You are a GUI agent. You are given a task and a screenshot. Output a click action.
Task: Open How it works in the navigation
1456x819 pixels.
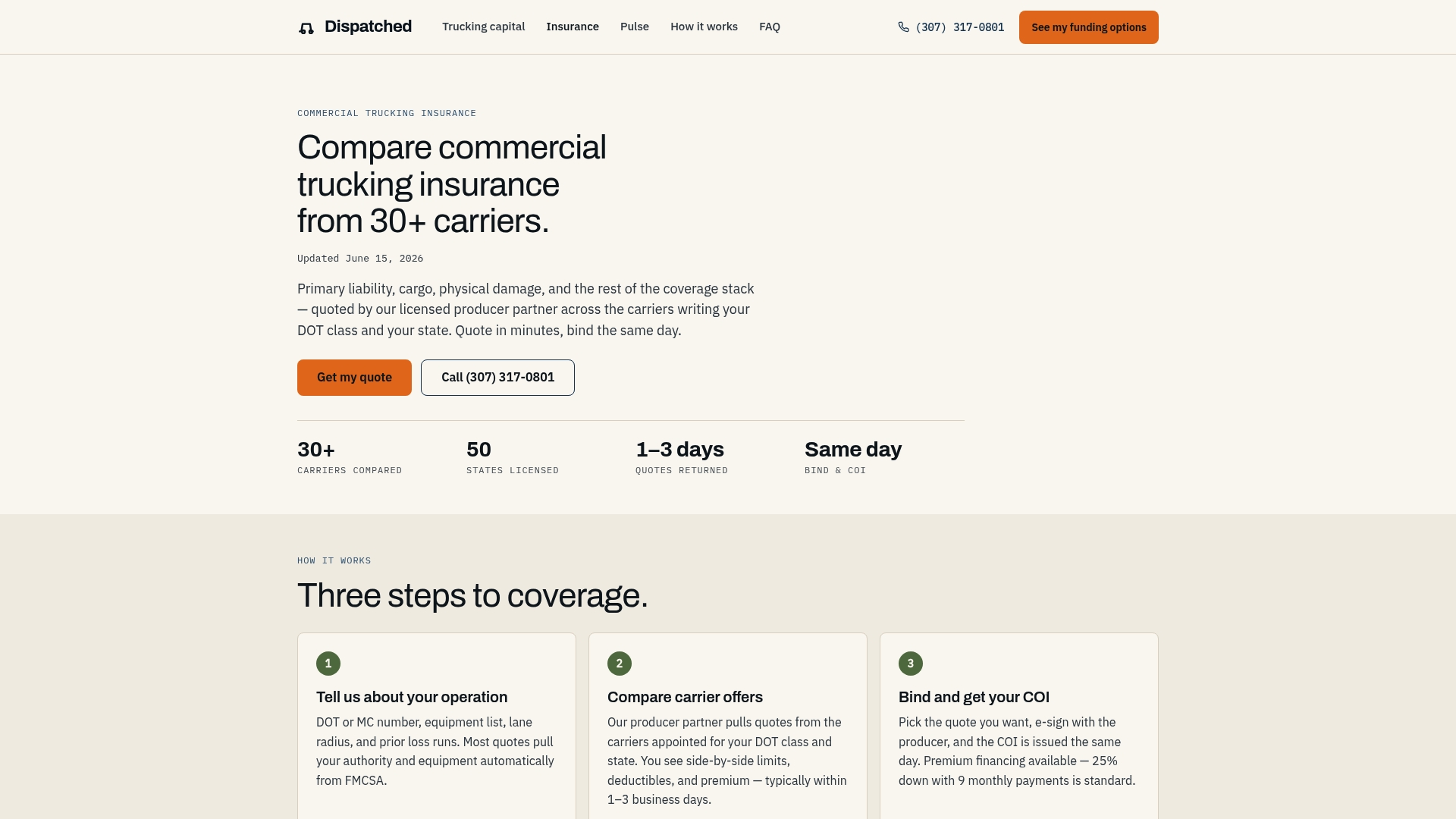(704, 27)
